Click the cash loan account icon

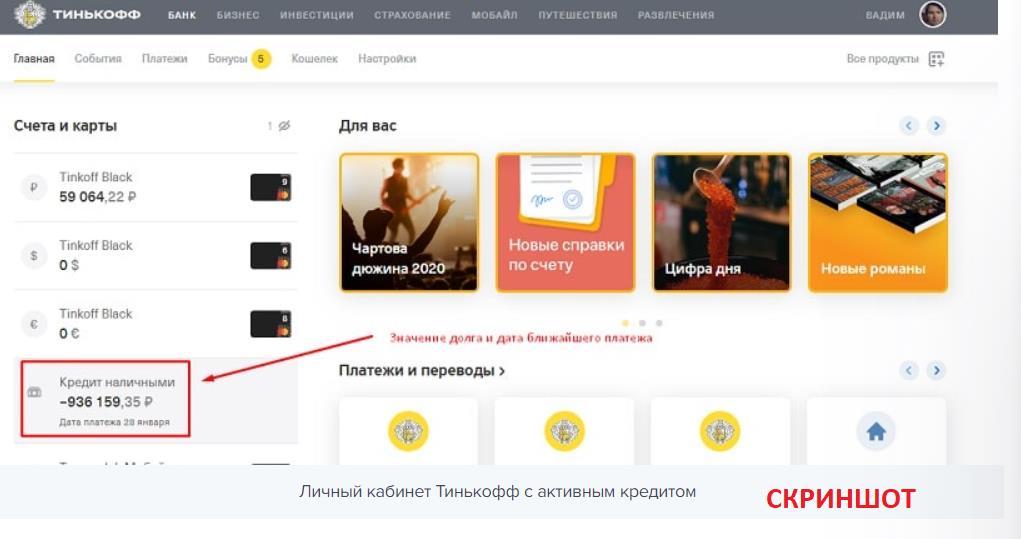pyautogui.click(x=34, y=392)
